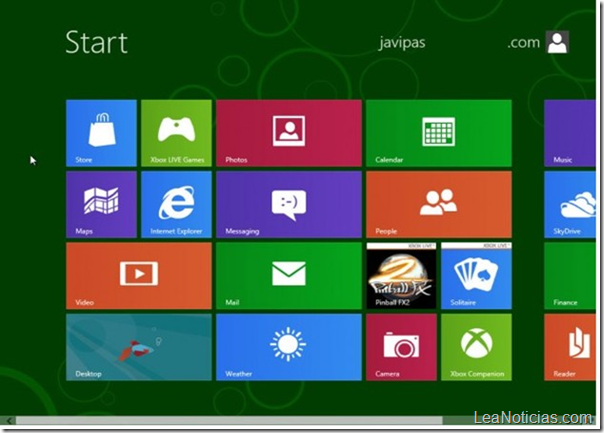Click the scrollbar left arrow
The image size is (604, 433).
pos(8,420)
